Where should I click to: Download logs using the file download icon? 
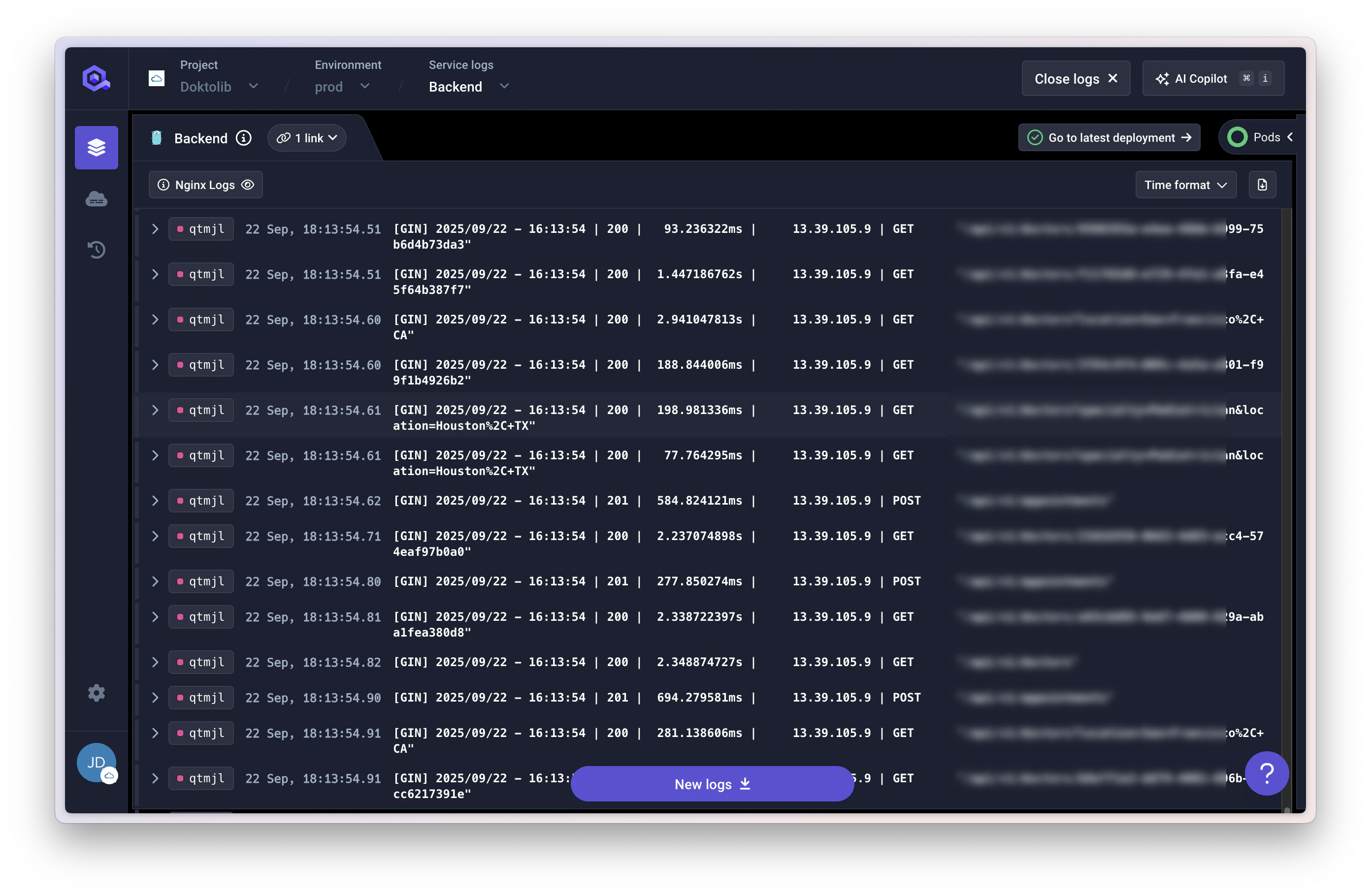pos(1262,184)
